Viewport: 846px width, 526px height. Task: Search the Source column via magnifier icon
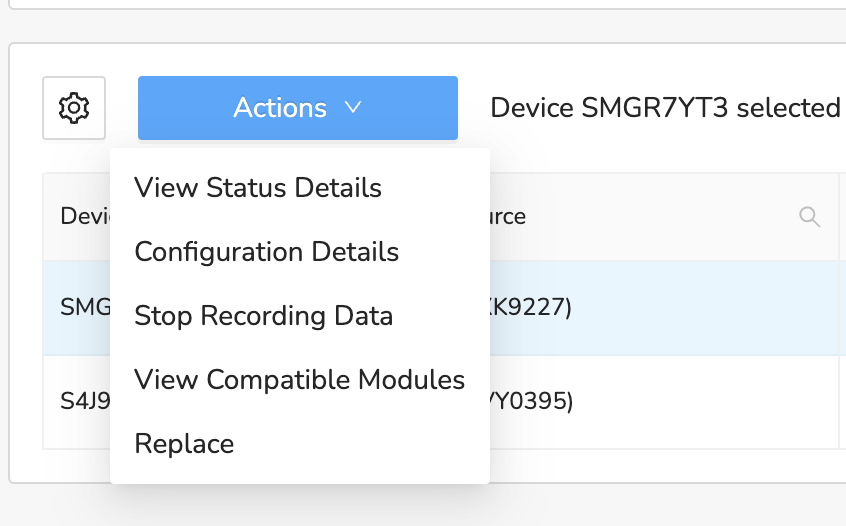pos(810,216)
